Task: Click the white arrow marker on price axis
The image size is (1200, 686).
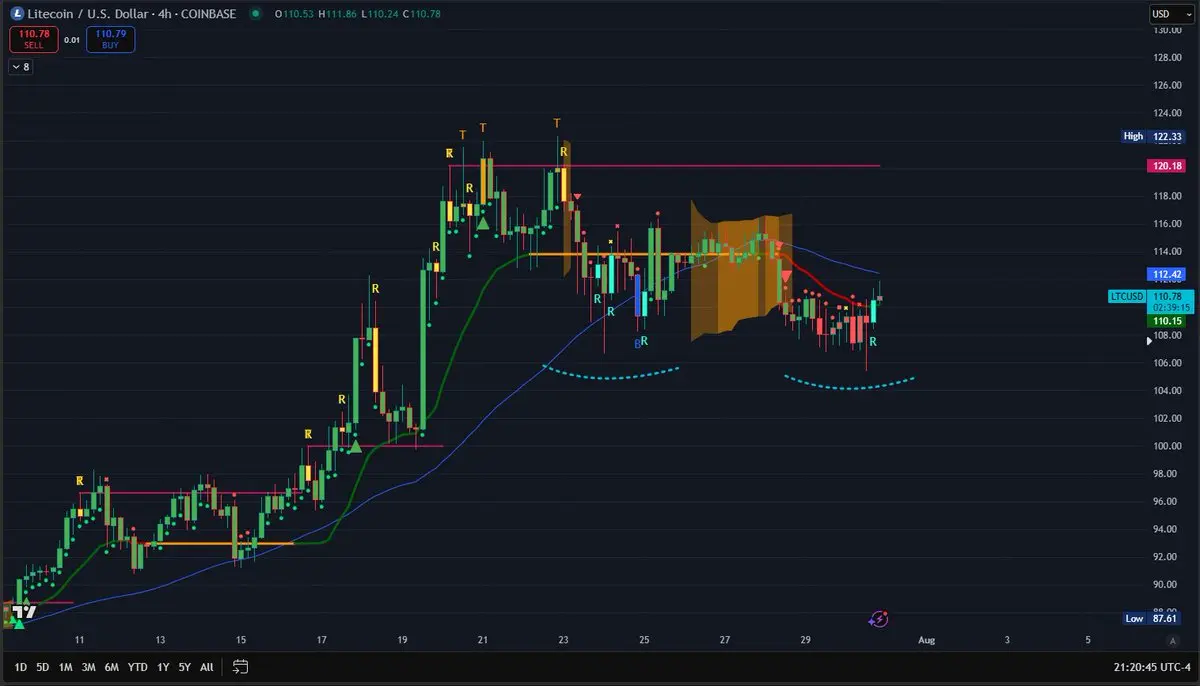Action: click(x=1148, y=341)
